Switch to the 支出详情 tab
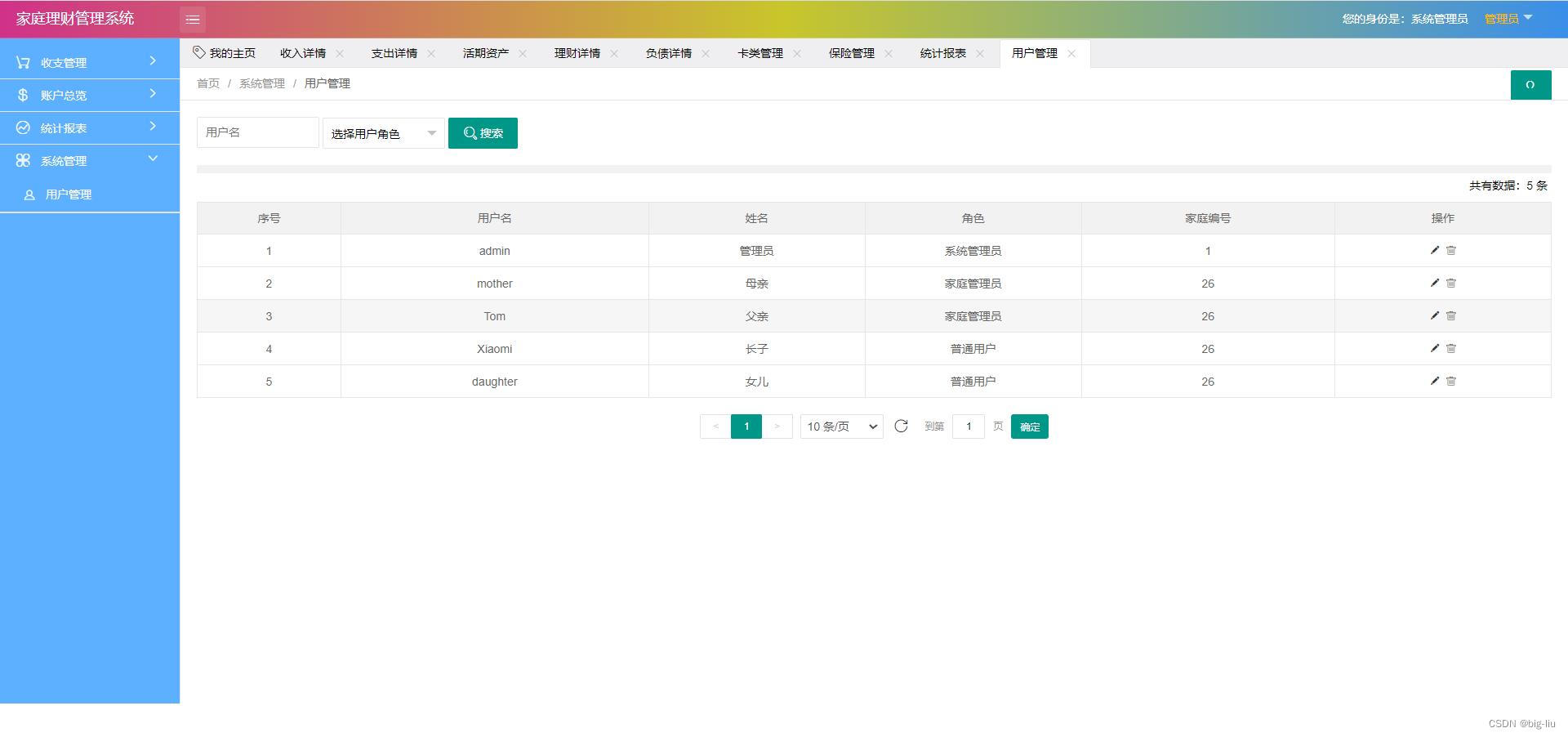 click(x=394, y=53)
